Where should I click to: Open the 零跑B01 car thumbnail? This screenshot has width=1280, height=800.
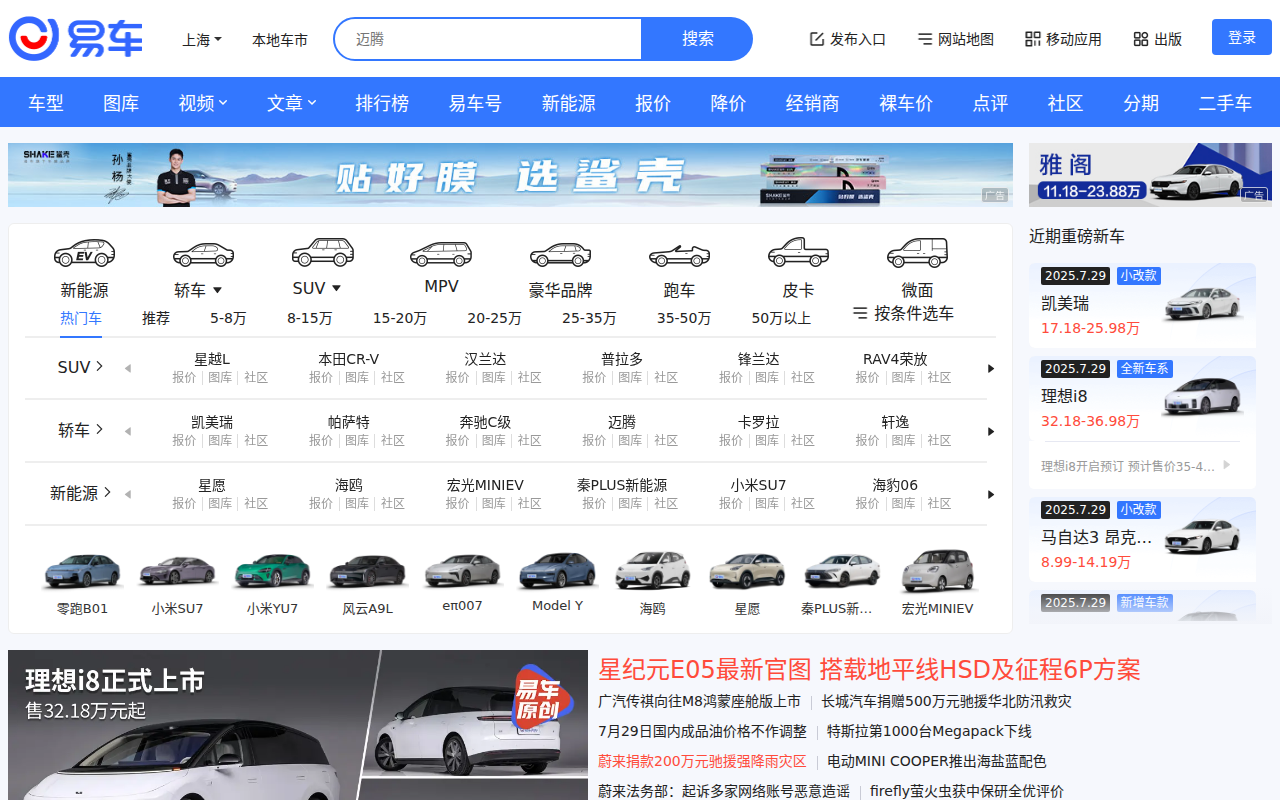click(82, 572)
